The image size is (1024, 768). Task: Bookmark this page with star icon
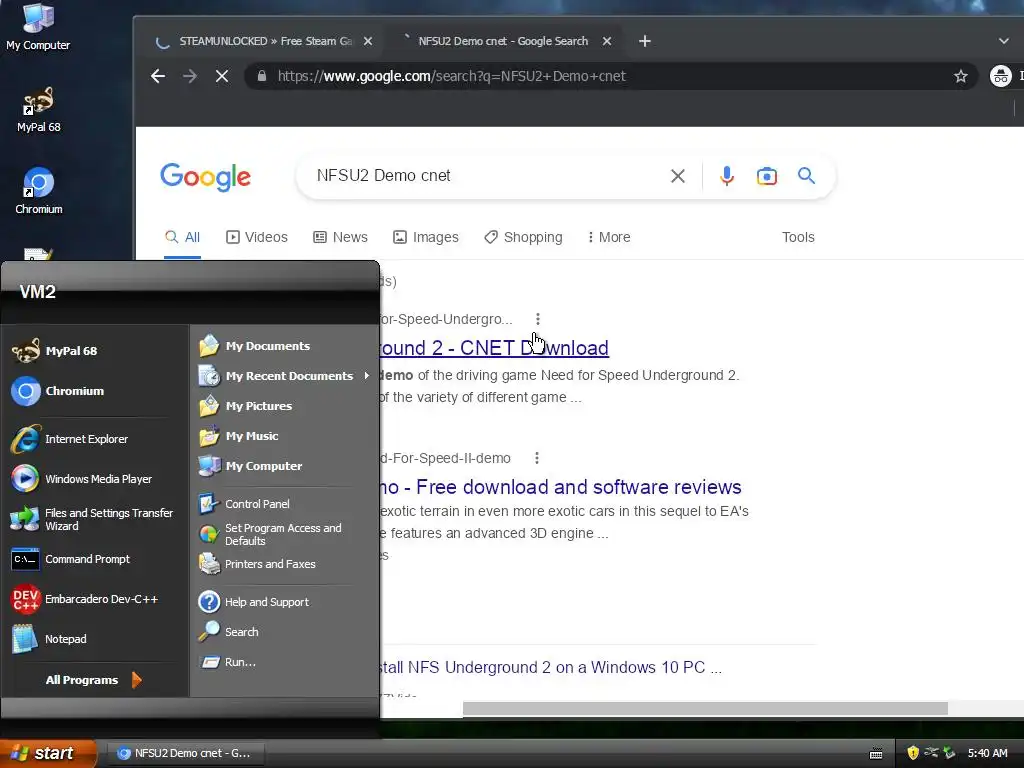pos(961,76)
